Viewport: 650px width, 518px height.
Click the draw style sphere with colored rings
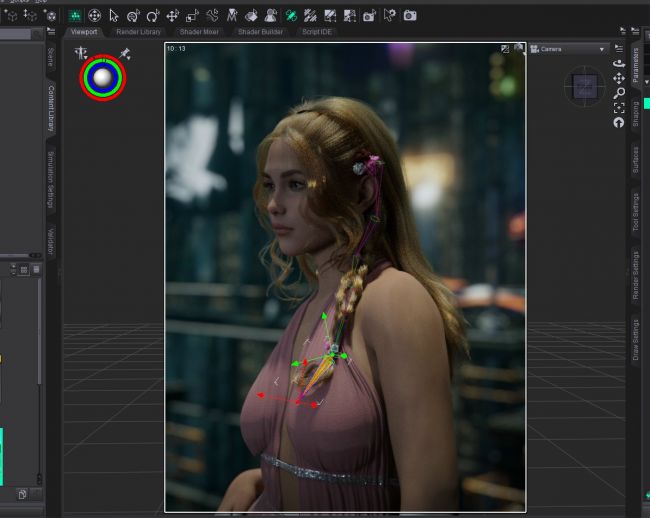(102, 78)
